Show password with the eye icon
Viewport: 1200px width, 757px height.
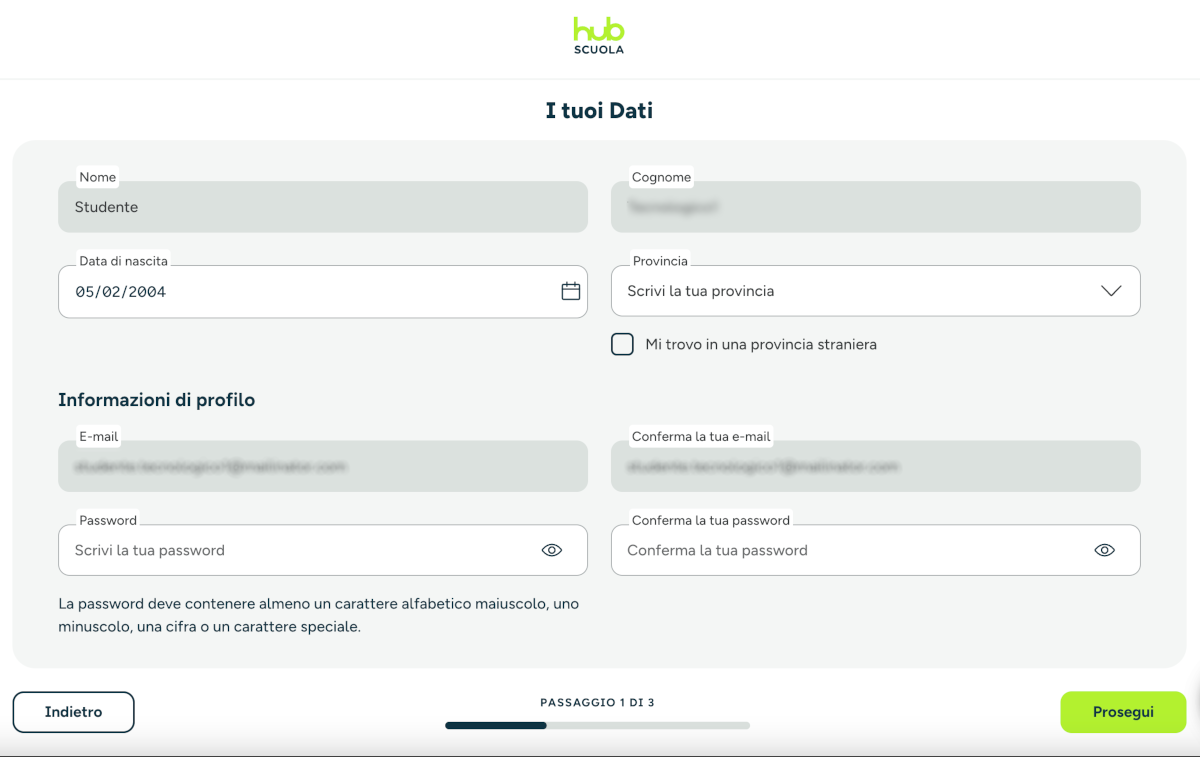coord(552,550)
